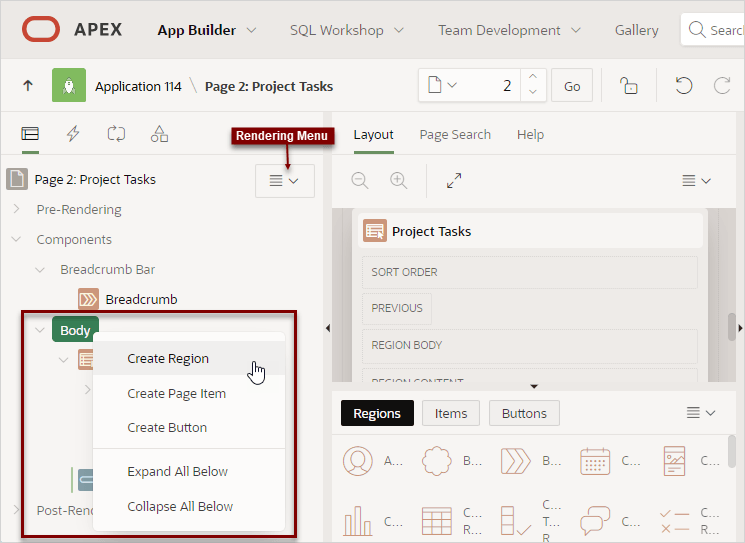The height and width of the screenshot is (543, 745).
Task: Click the expand layout arrows icon
Action: pos(454,181)
